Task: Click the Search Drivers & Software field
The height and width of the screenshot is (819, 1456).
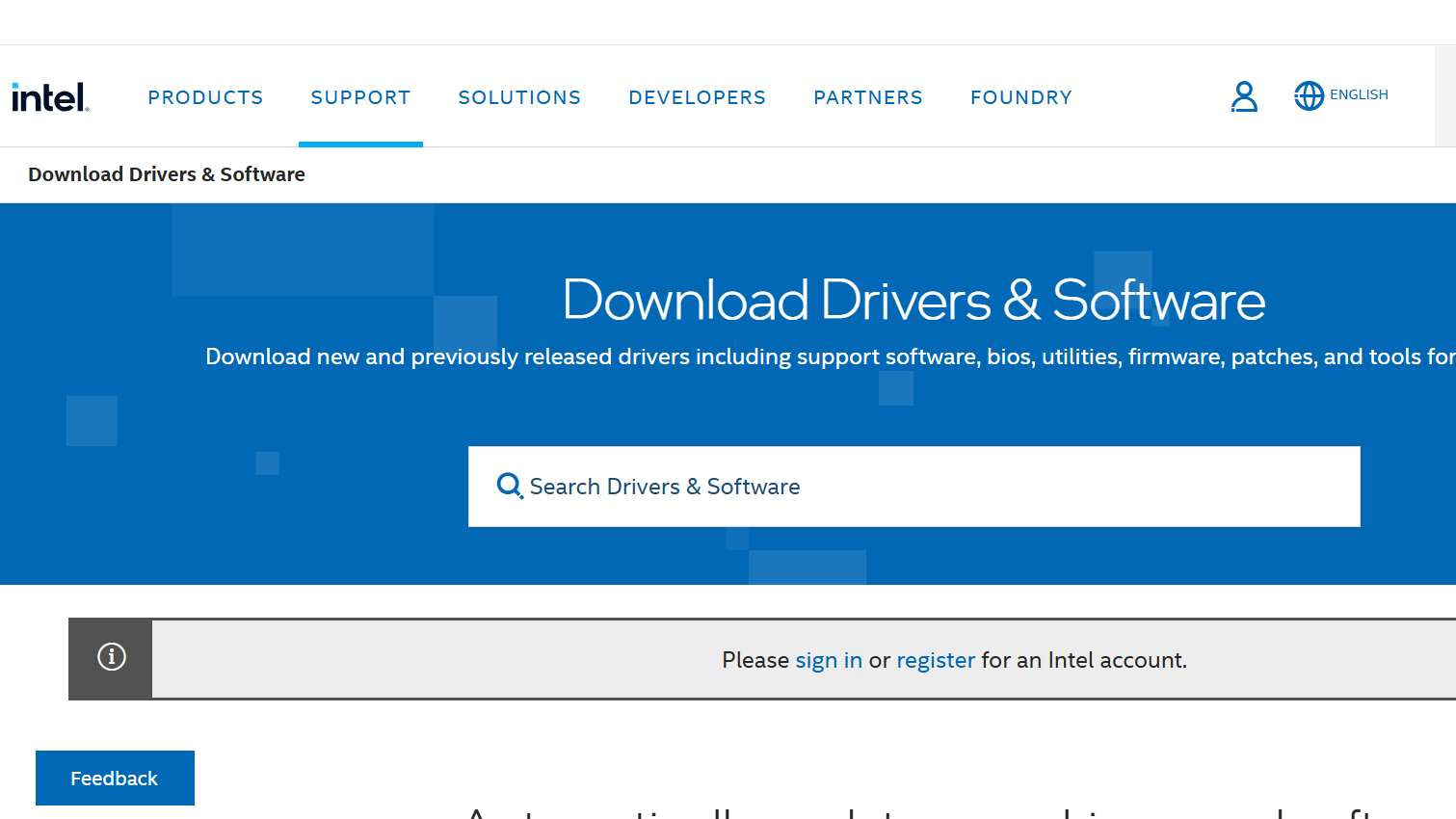Action: tap(913, 487)
